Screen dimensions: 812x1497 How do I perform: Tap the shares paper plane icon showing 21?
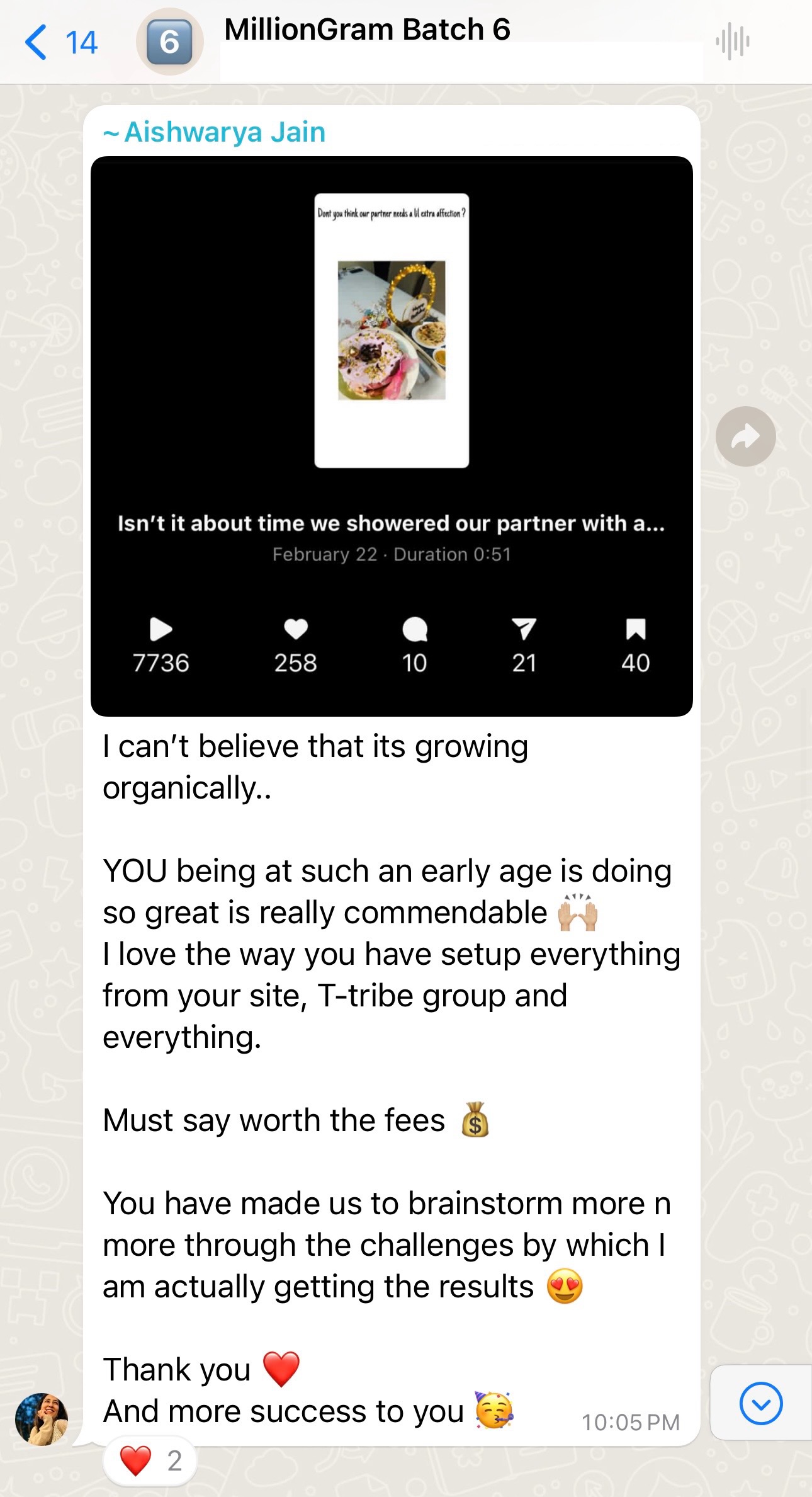(x=524, y=629)
